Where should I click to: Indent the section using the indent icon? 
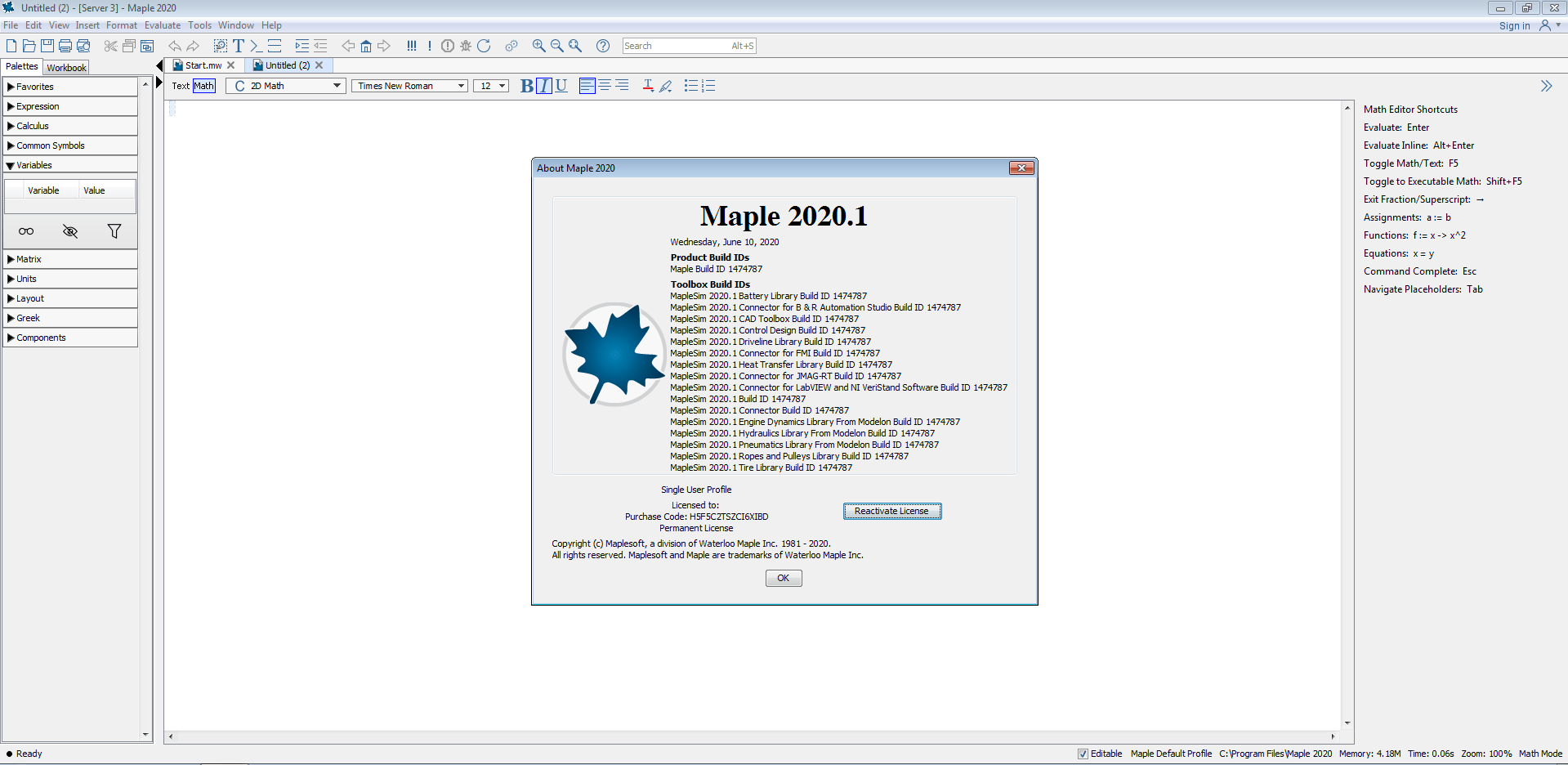302,46
